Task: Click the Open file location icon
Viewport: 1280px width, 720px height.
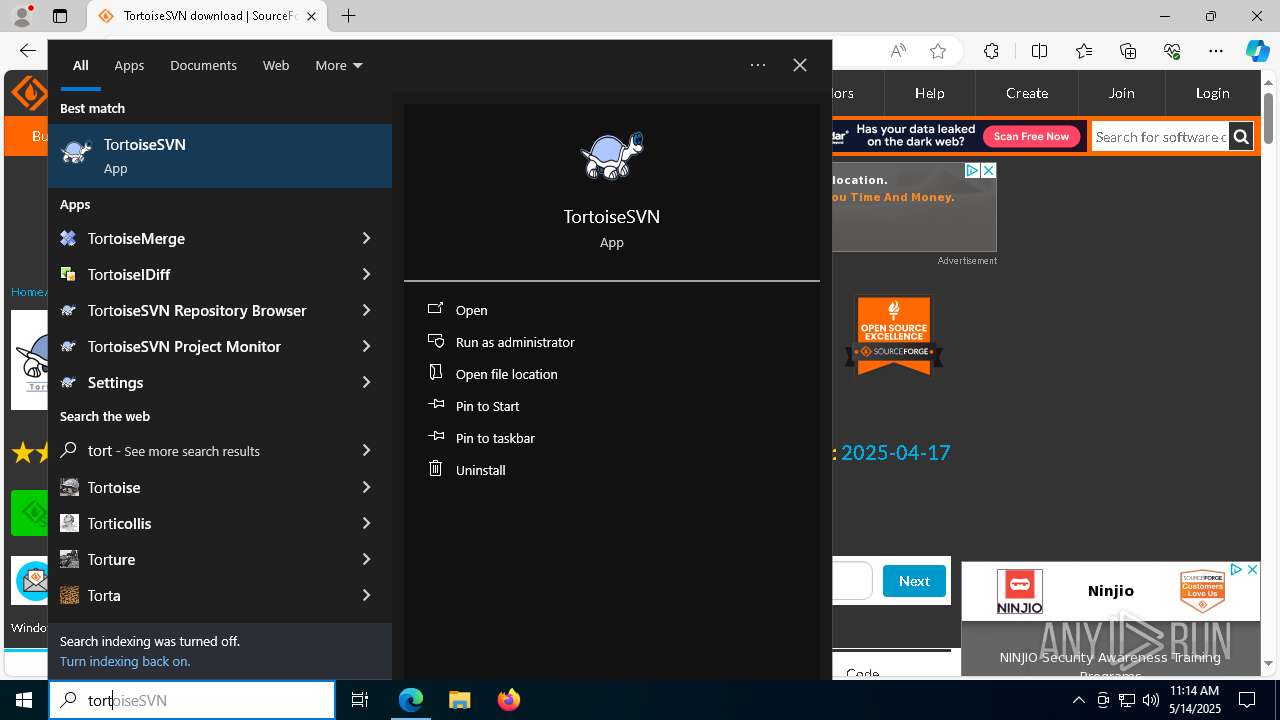Action: click(x=435, y=373)
